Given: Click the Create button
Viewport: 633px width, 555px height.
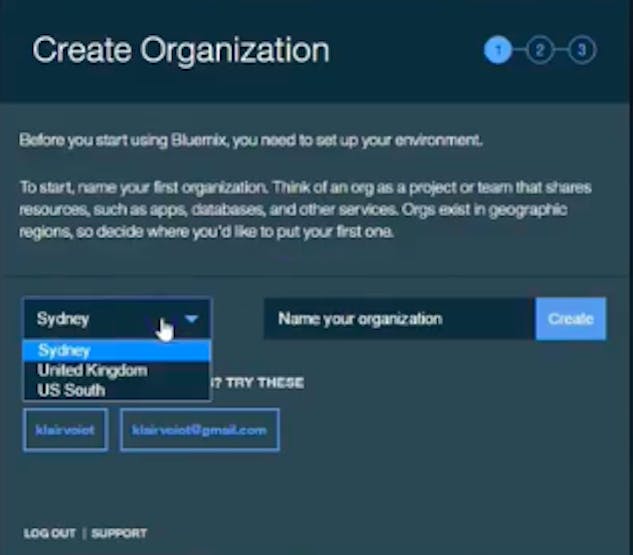Looking at the screenshot, I should click(x=570, y=319).
